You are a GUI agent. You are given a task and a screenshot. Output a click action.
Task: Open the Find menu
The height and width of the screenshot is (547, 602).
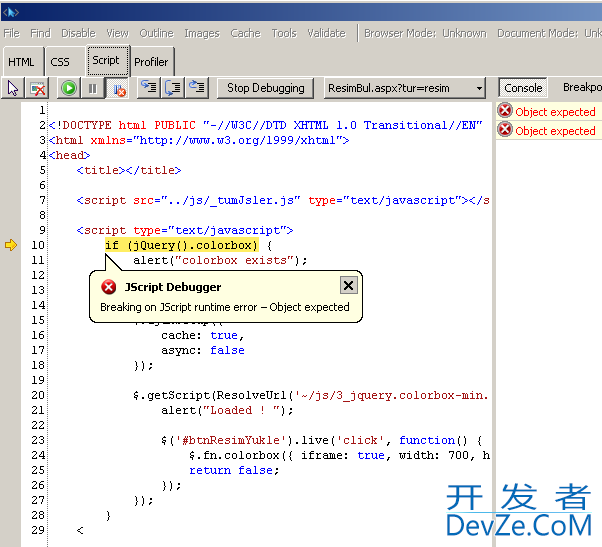41,33
